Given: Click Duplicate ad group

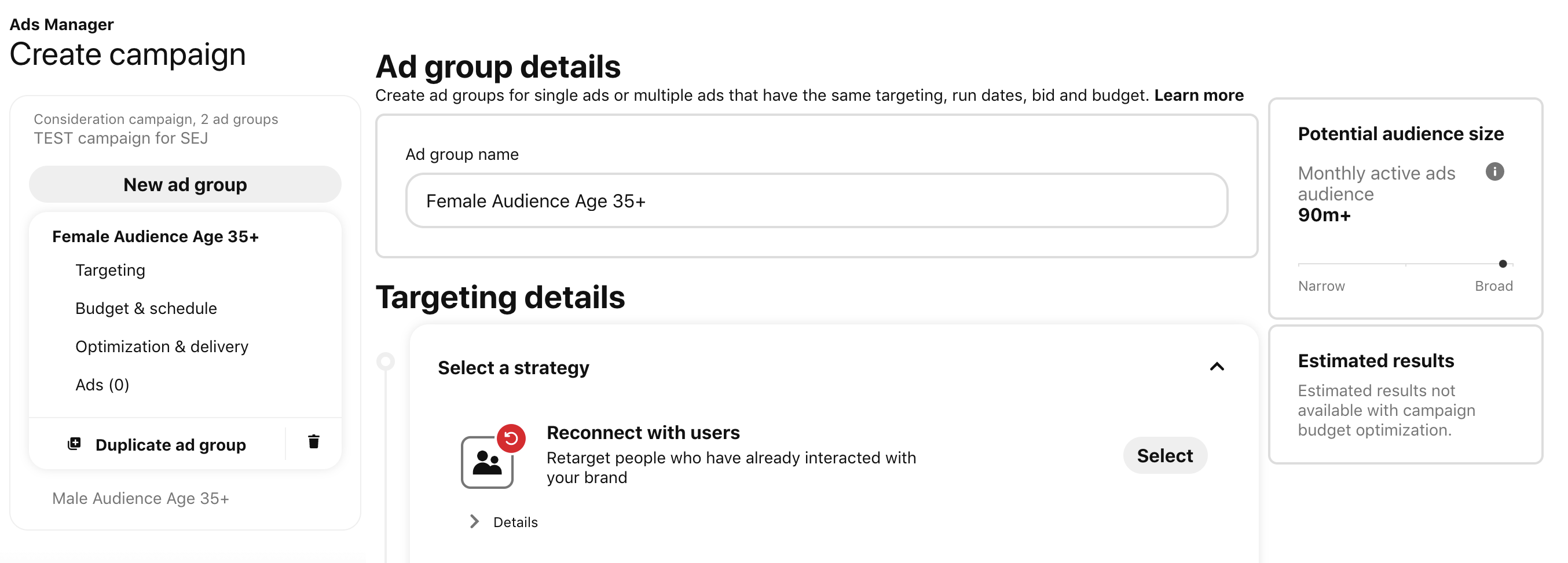Looking at the screenshot, I should 170,444.
